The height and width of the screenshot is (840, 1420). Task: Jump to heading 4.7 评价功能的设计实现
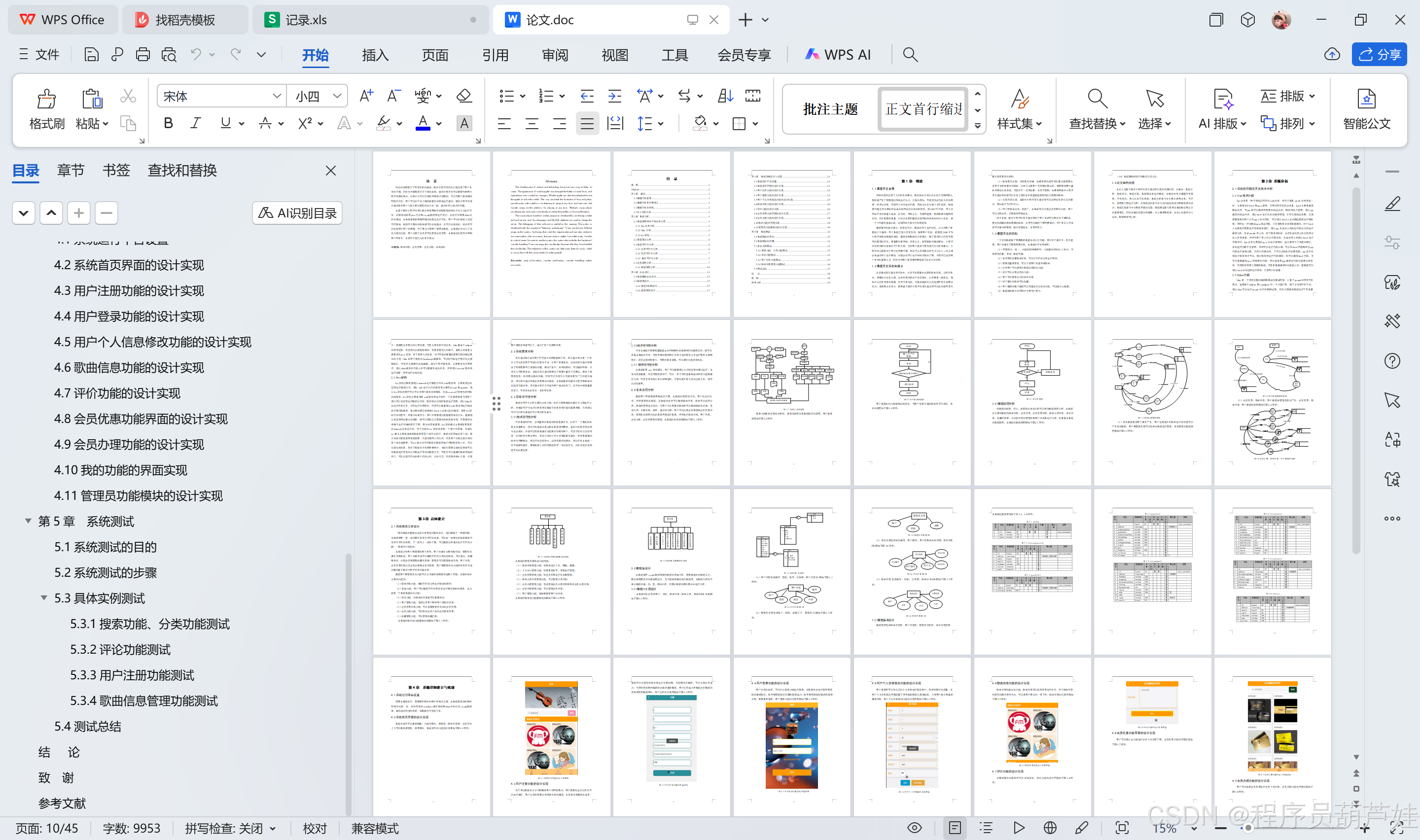(x=117, y=393)
